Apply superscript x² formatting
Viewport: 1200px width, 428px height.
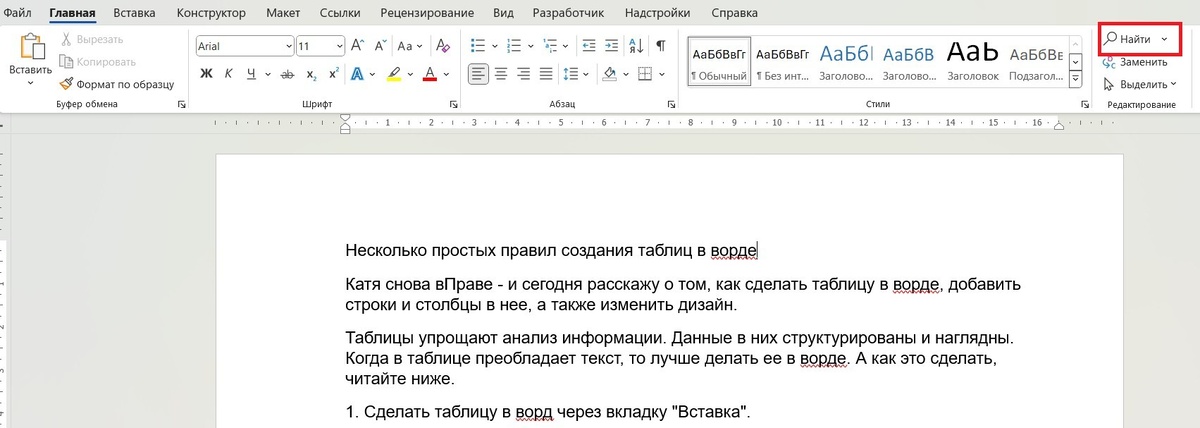tap(333, 74)
